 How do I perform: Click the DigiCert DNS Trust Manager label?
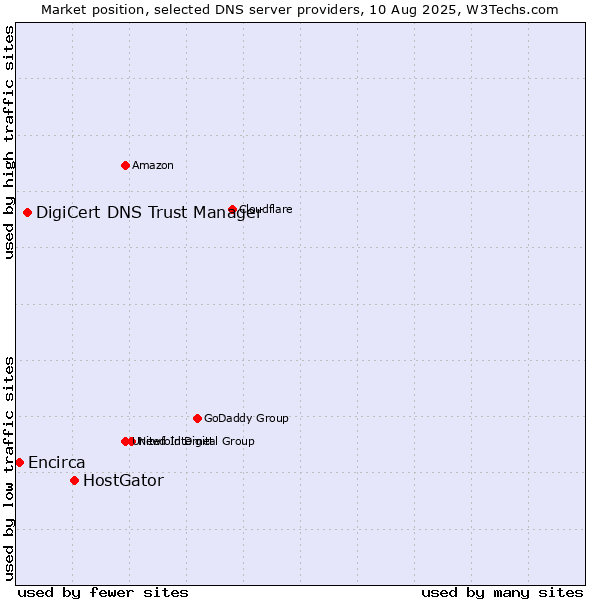coord(148,213)
